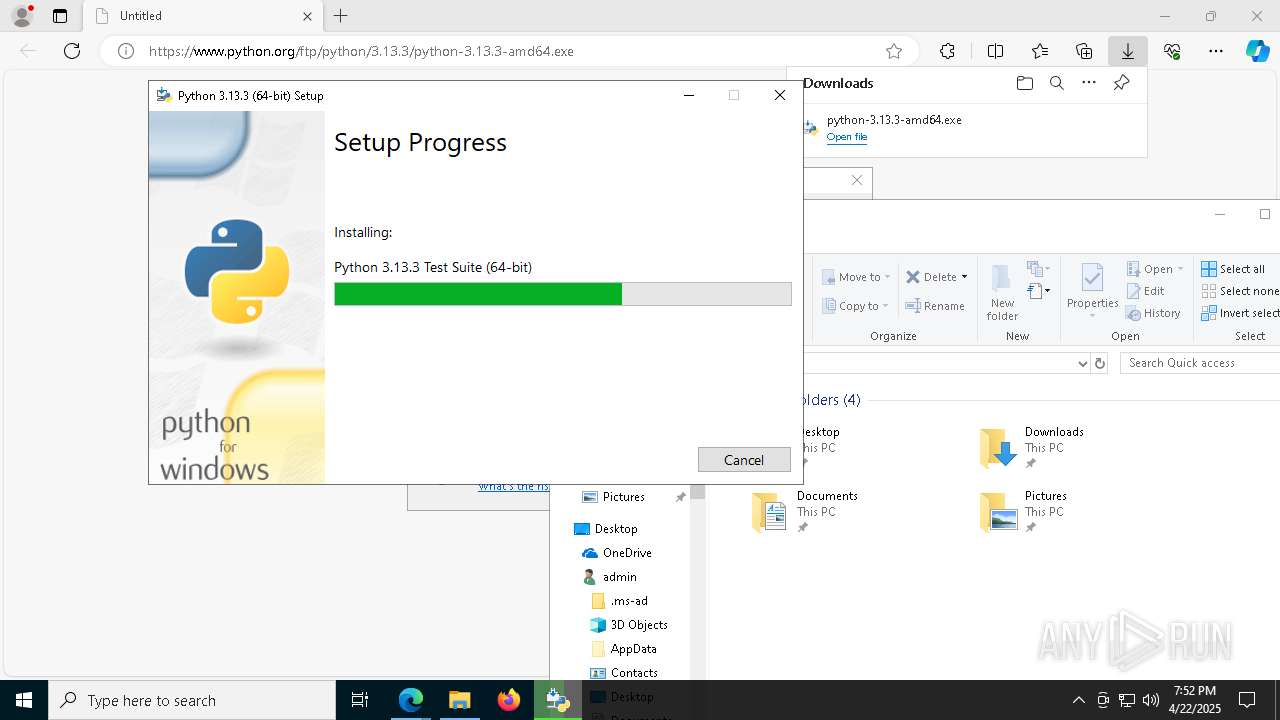Click the Edge Downloads toolbar button
Viewport: 1280px width, 720px height.
click(1128, 51)
